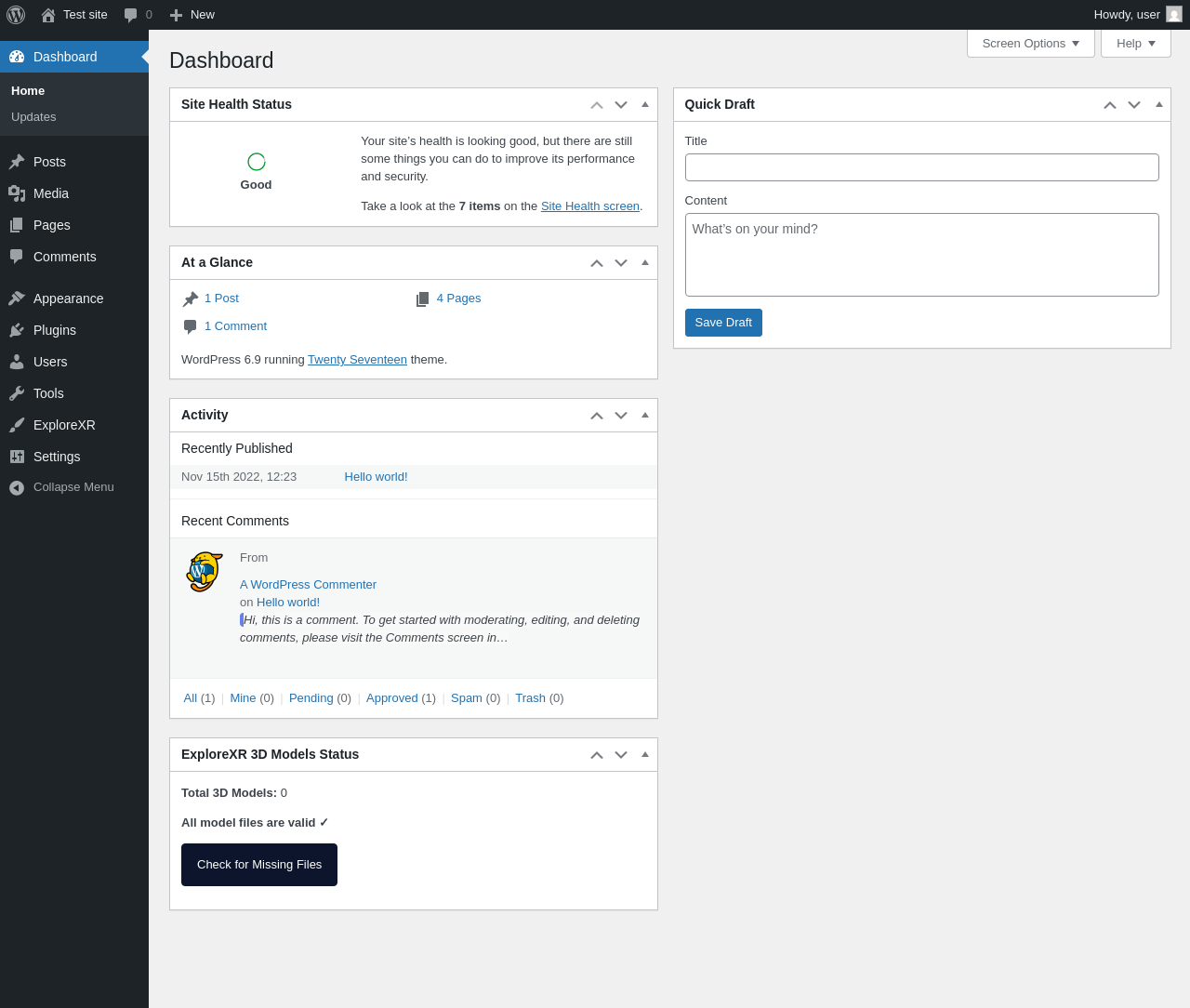Click the Quick Draft Title field
This screenshot has height=1008, width=1190.
[922, 167]
